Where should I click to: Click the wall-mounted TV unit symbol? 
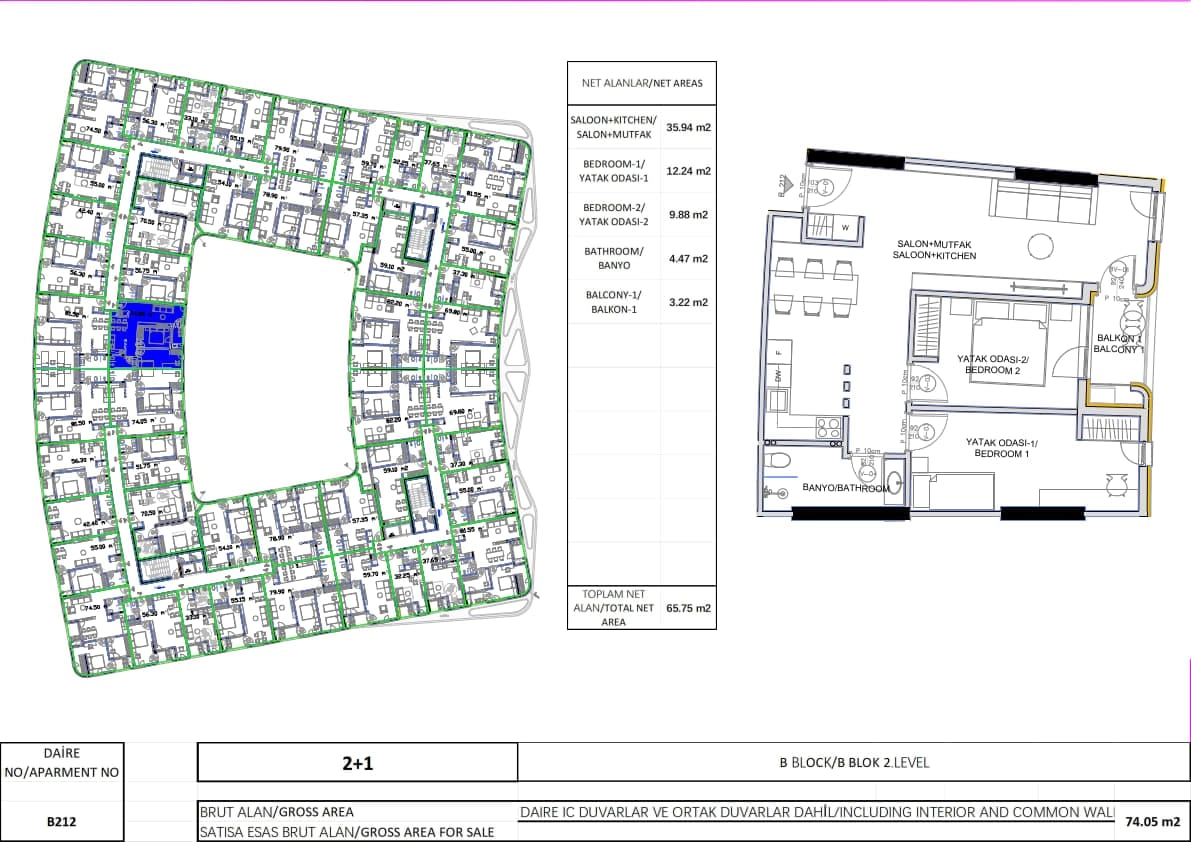coord(1039,287)
